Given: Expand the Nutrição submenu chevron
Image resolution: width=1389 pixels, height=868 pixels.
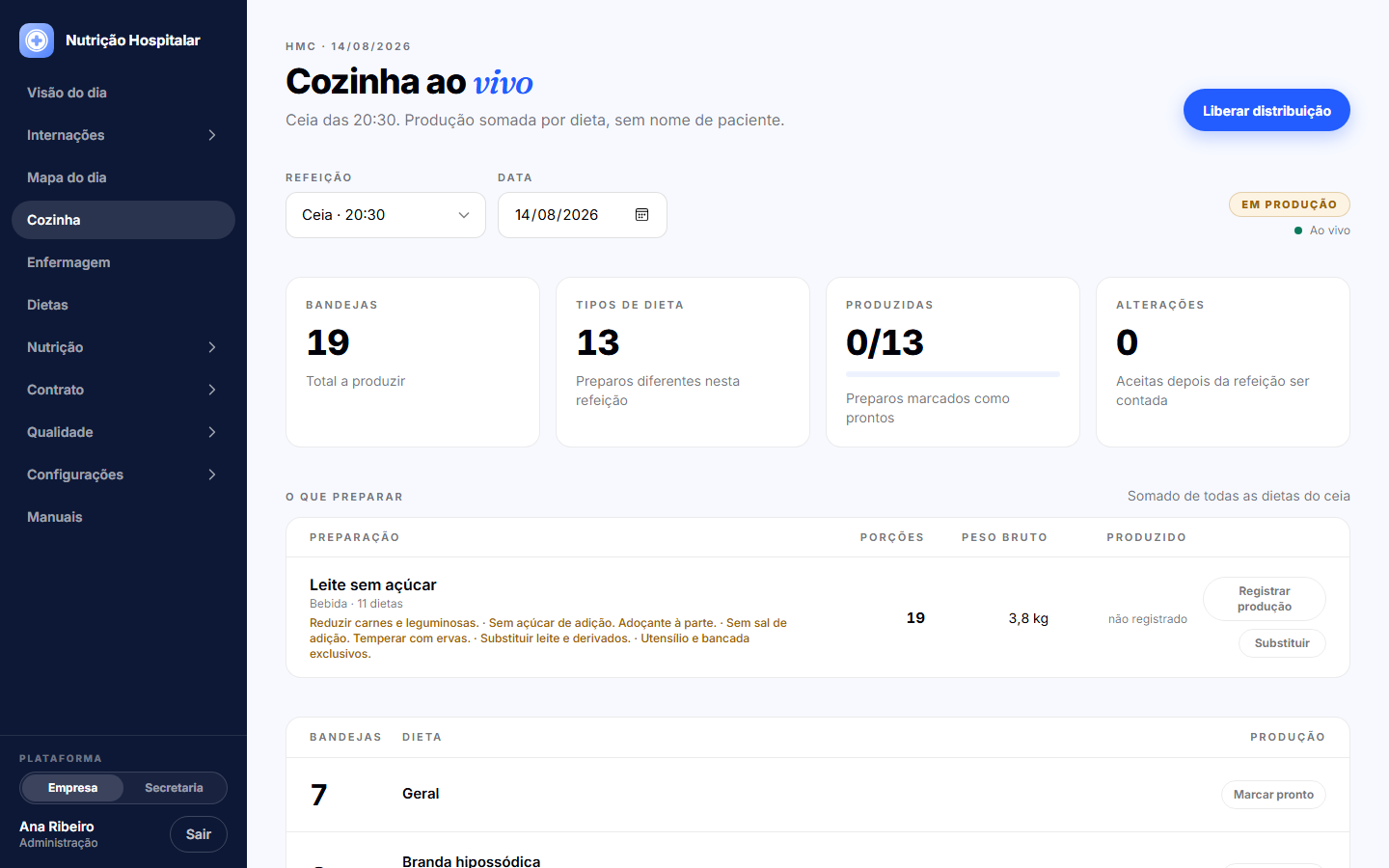Looking at the screenshot, I should tap(212, 347).
